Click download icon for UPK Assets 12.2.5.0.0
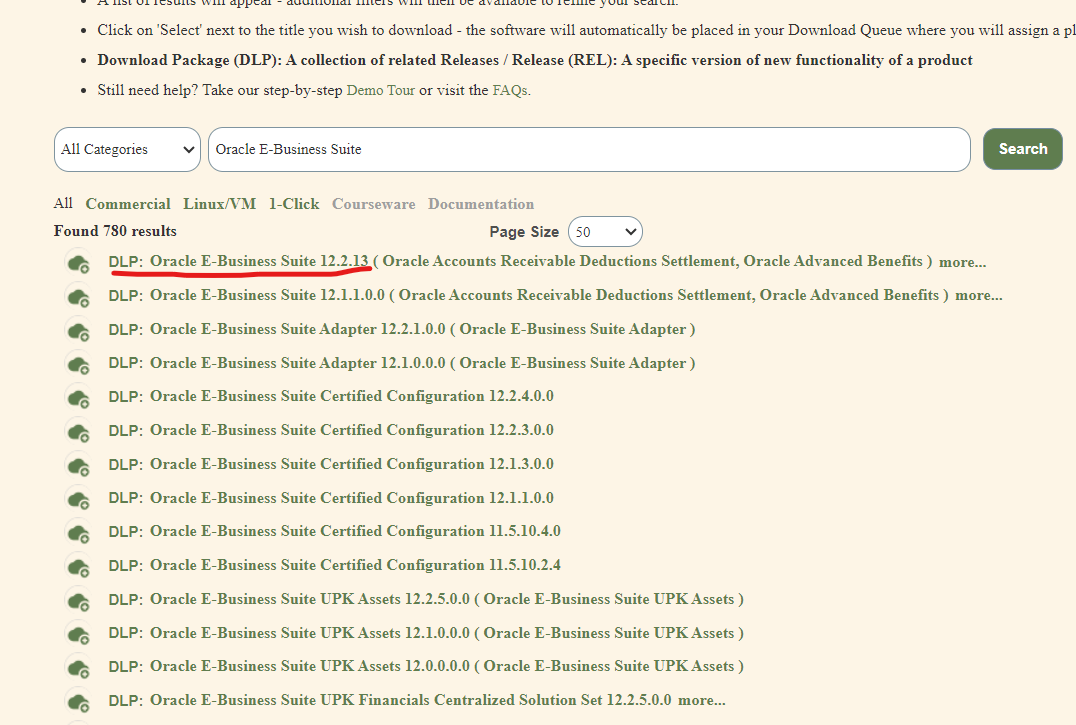The width and height of the screenshot is (1076, 725). [x=78, y=601]
